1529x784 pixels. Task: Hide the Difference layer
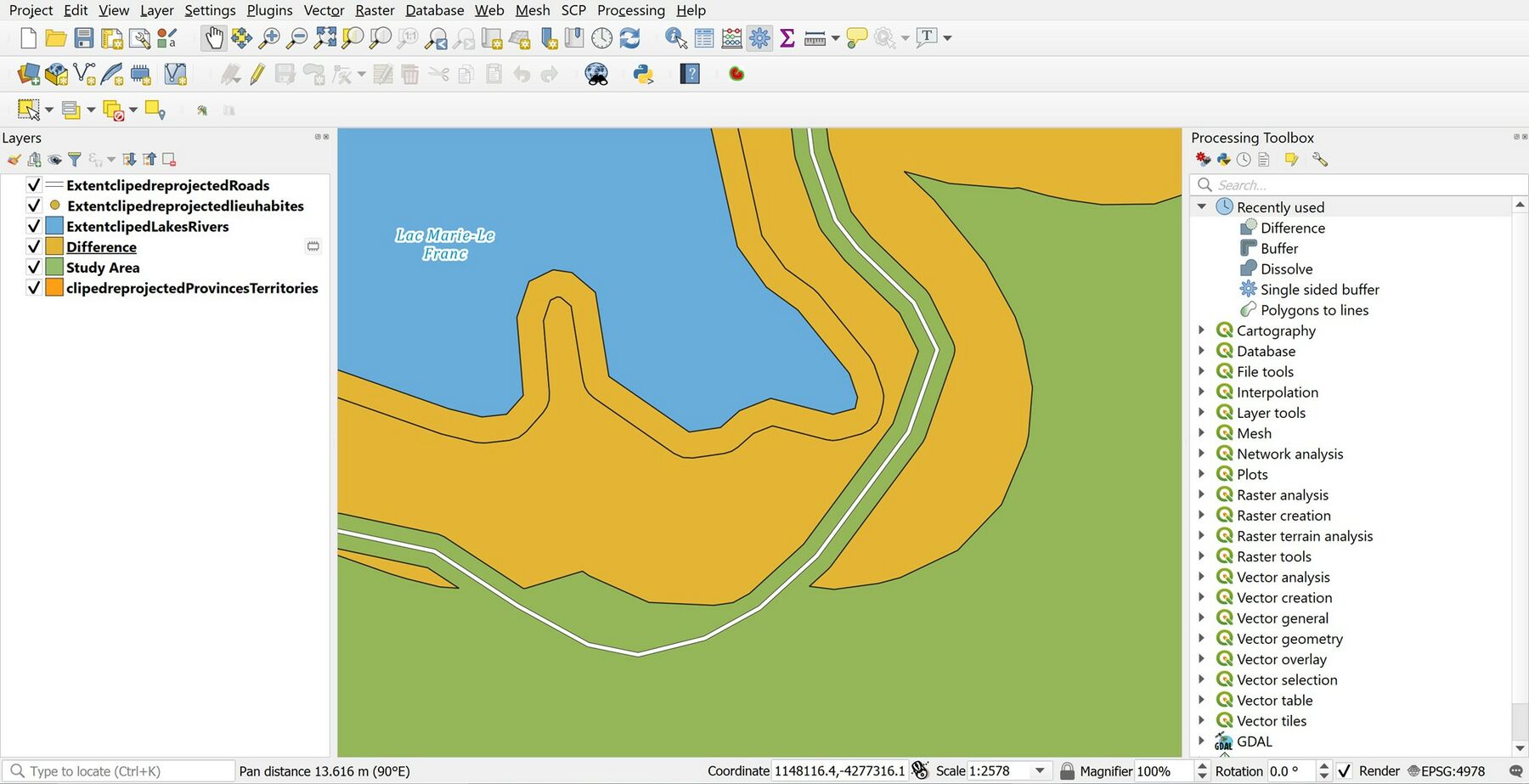(x=33, y=246)
